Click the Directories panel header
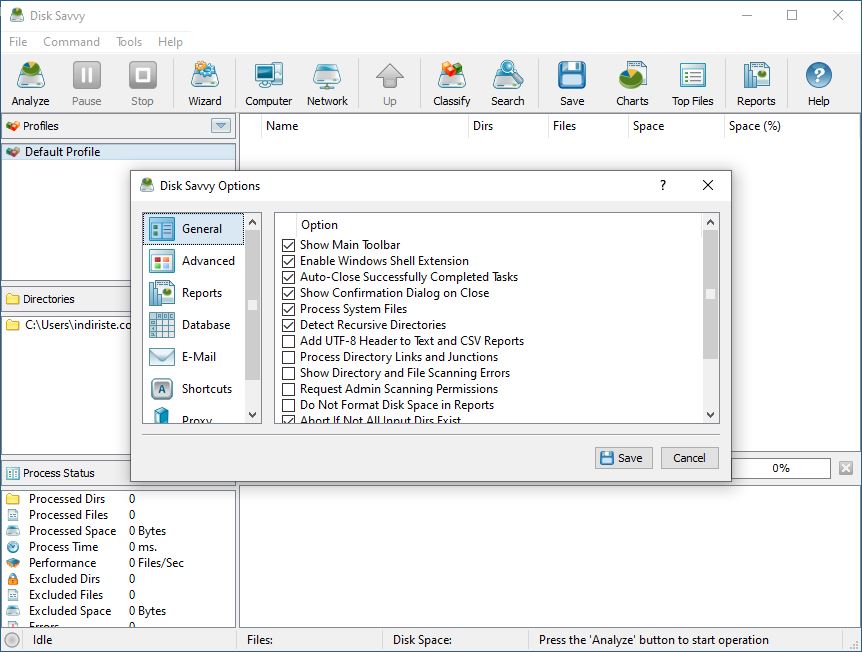 coord(66,299)
